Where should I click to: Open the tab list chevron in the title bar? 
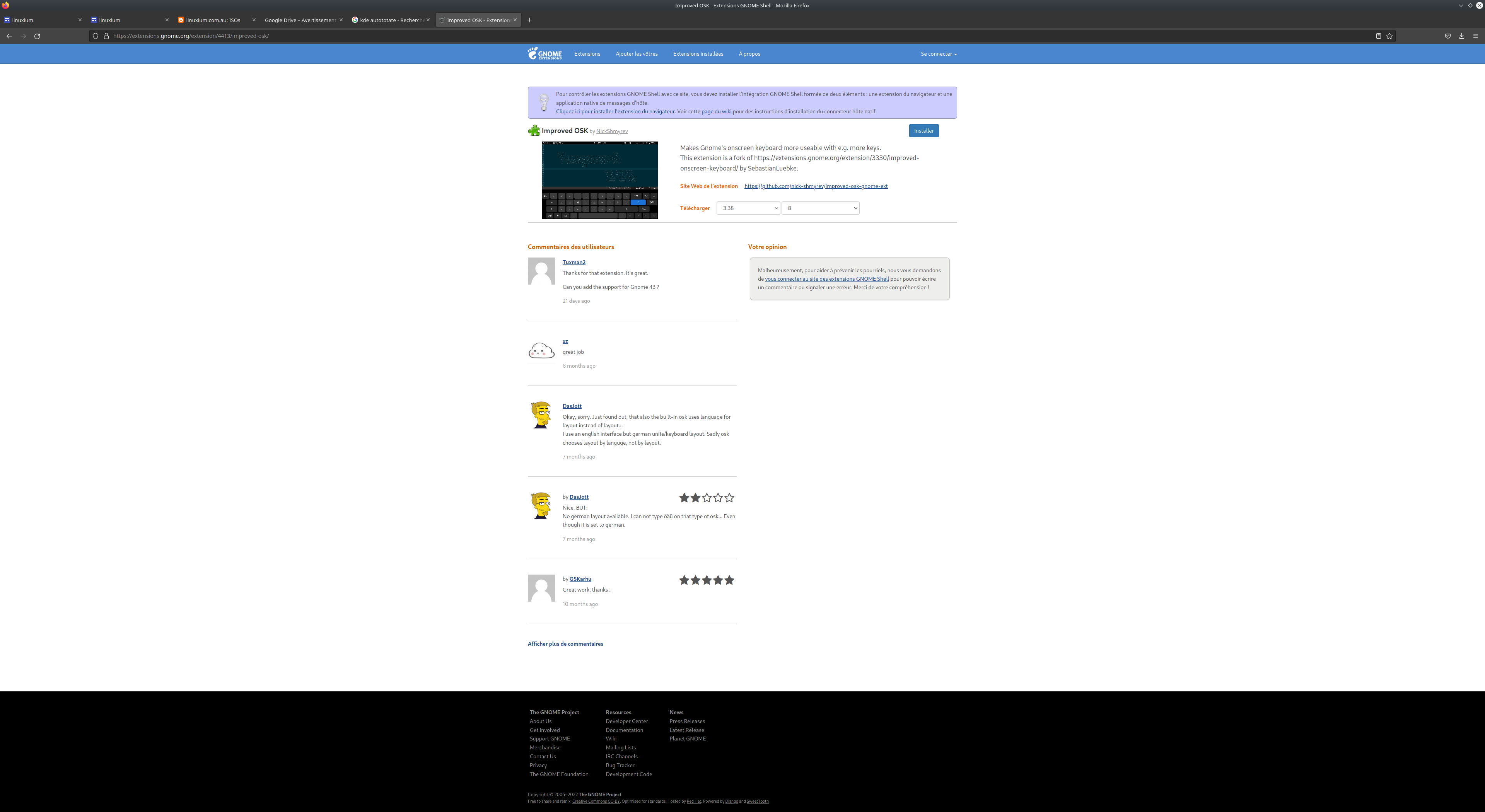(x=1461, y=5)
